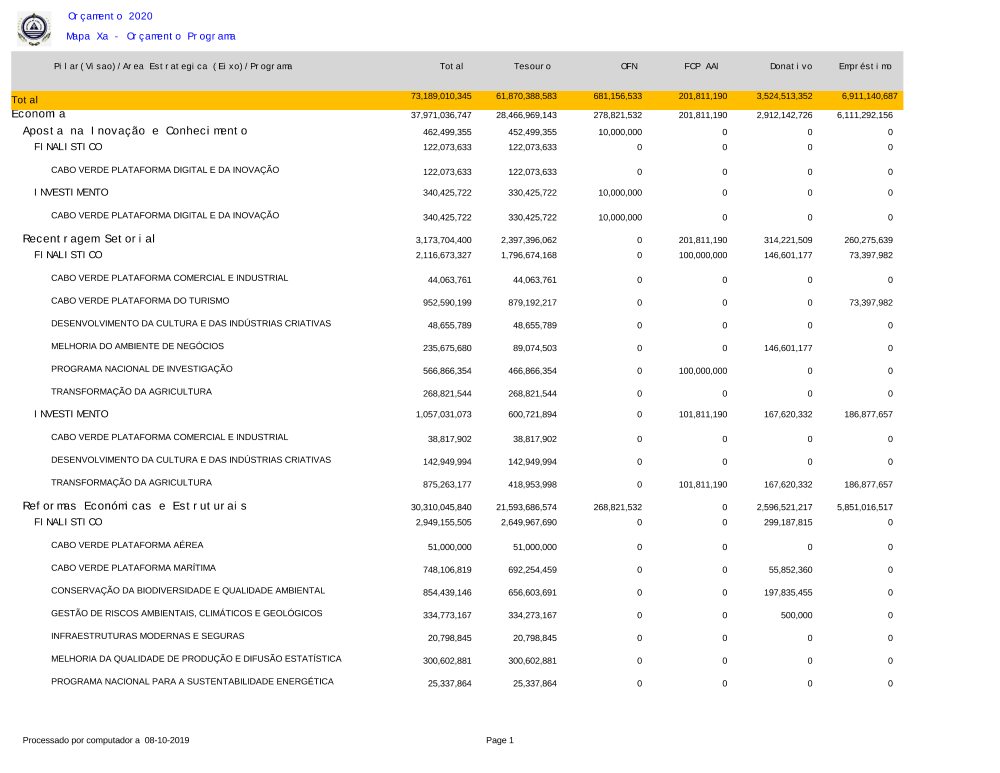Click the 'Page 1' footer label

click(499, 740)
